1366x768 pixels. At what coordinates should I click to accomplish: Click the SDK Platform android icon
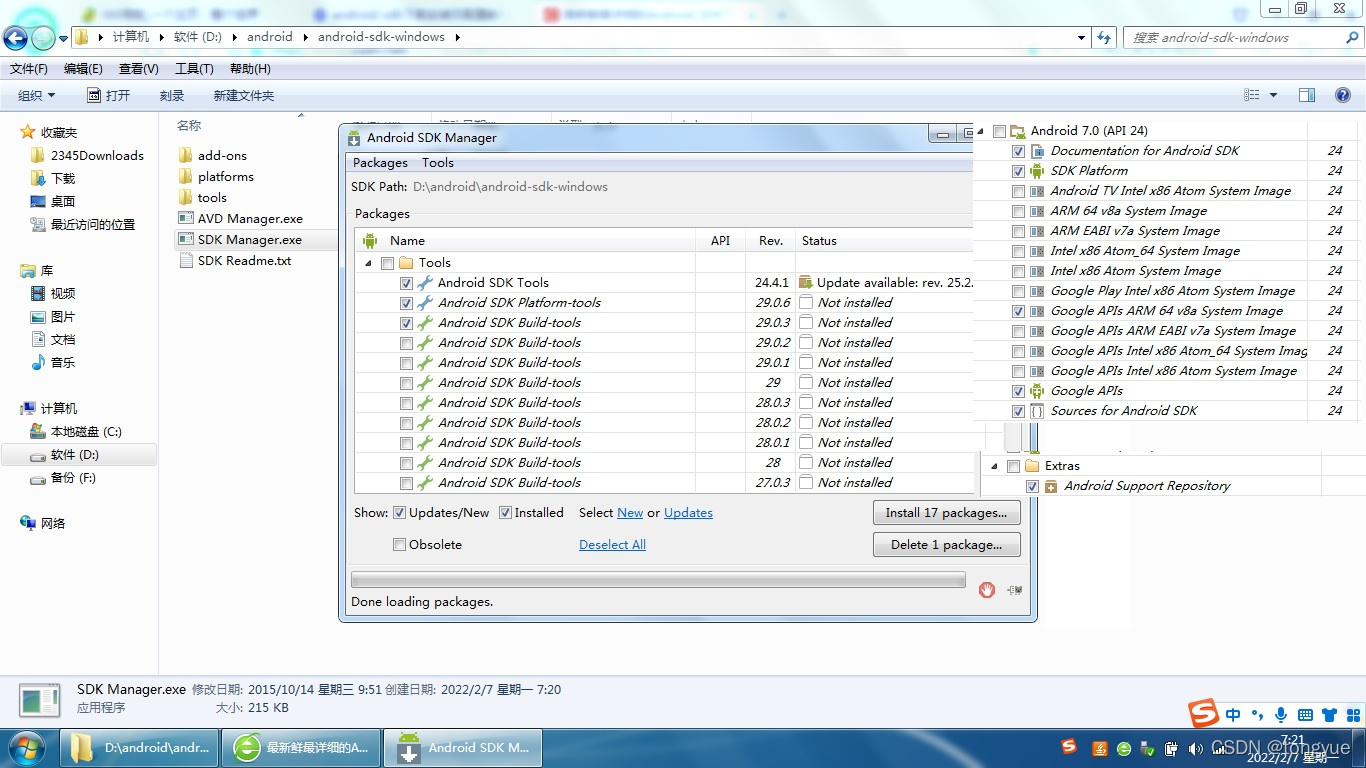(1038, 170)
